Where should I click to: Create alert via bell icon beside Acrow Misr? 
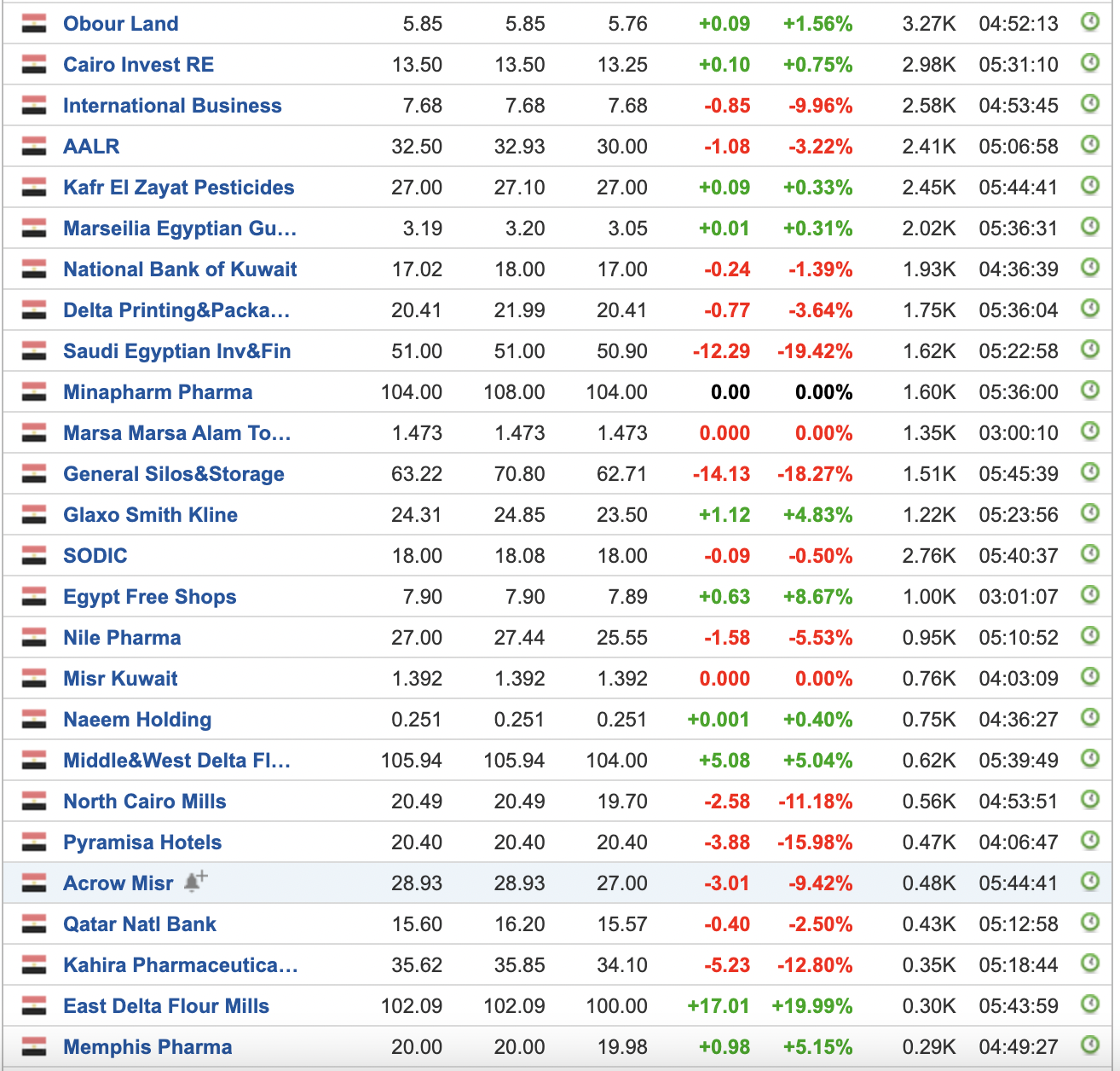click(195, 881)
